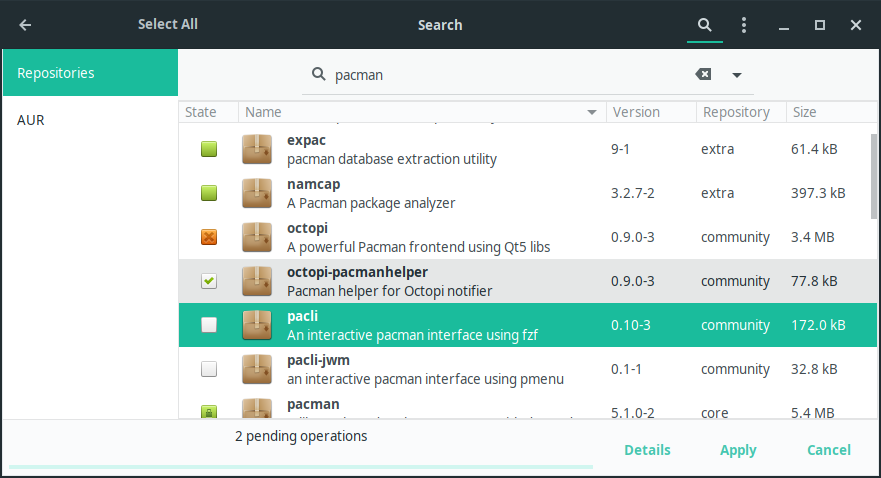881x478 pixels.
Task: Click the 77.8 kB size value
Action: point(814,281)
